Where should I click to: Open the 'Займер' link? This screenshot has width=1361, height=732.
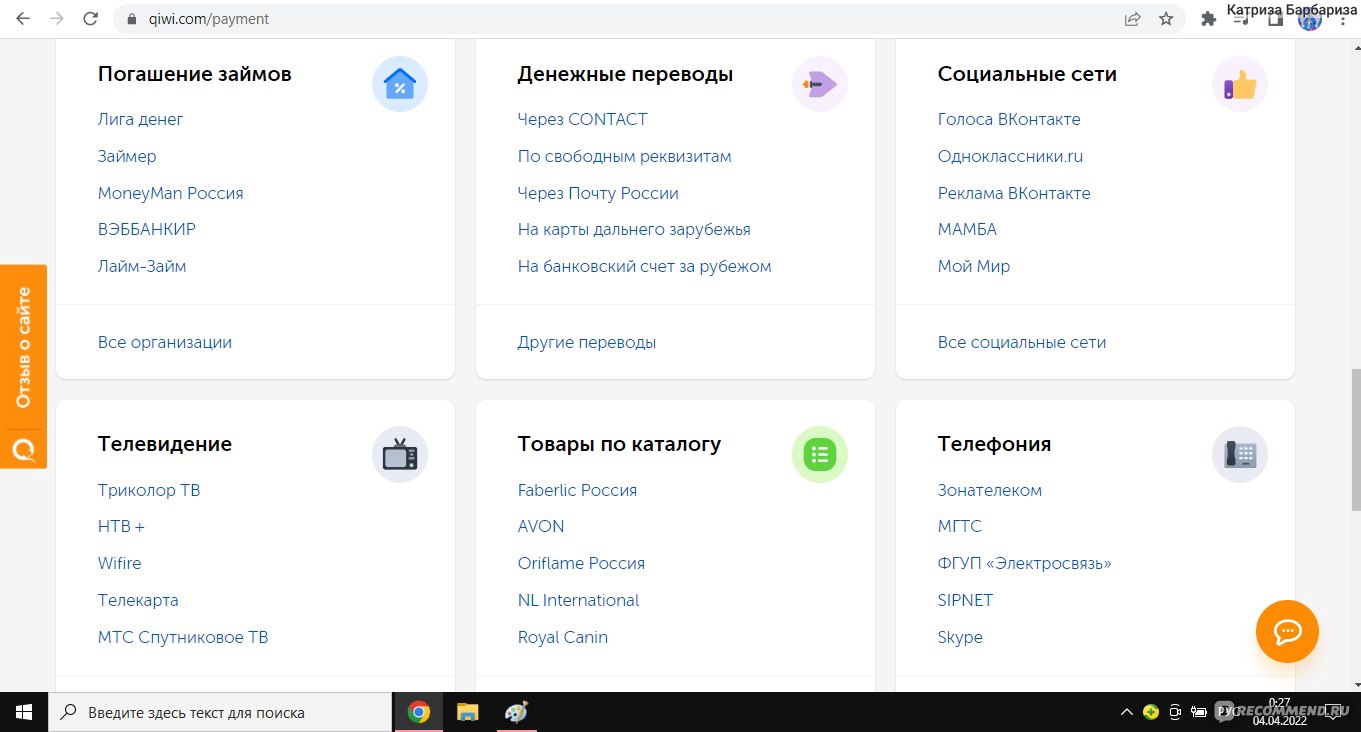coord(127,156)
